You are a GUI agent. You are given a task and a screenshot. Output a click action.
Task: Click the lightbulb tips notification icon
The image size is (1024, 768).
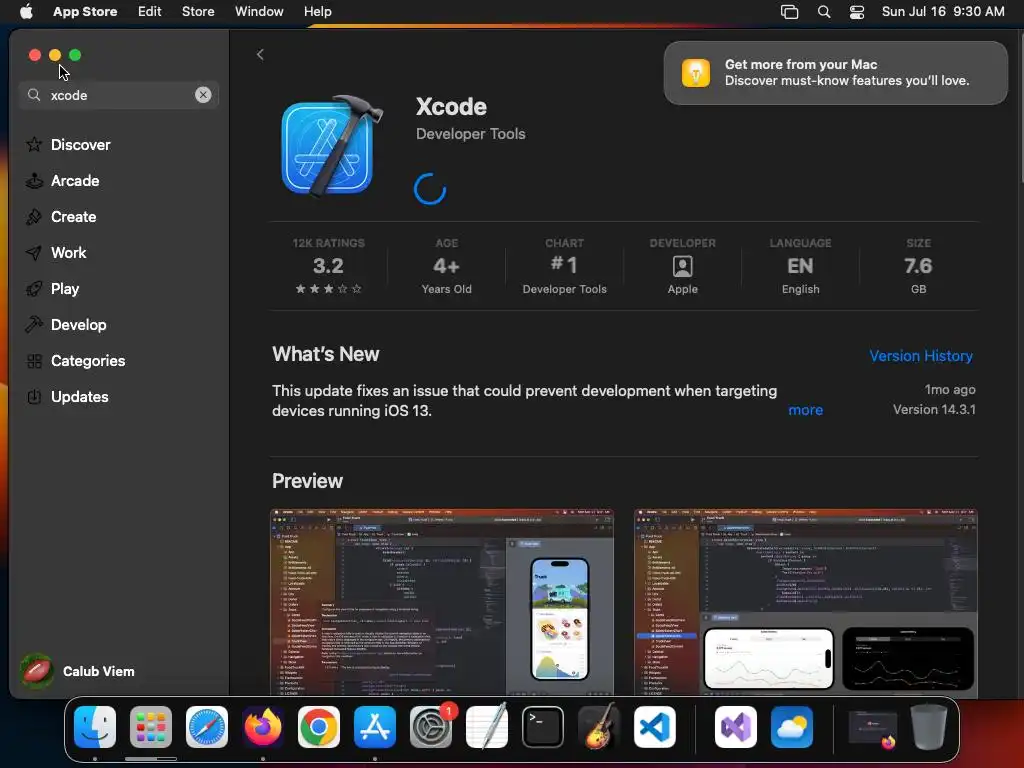[x=696, y=72]
